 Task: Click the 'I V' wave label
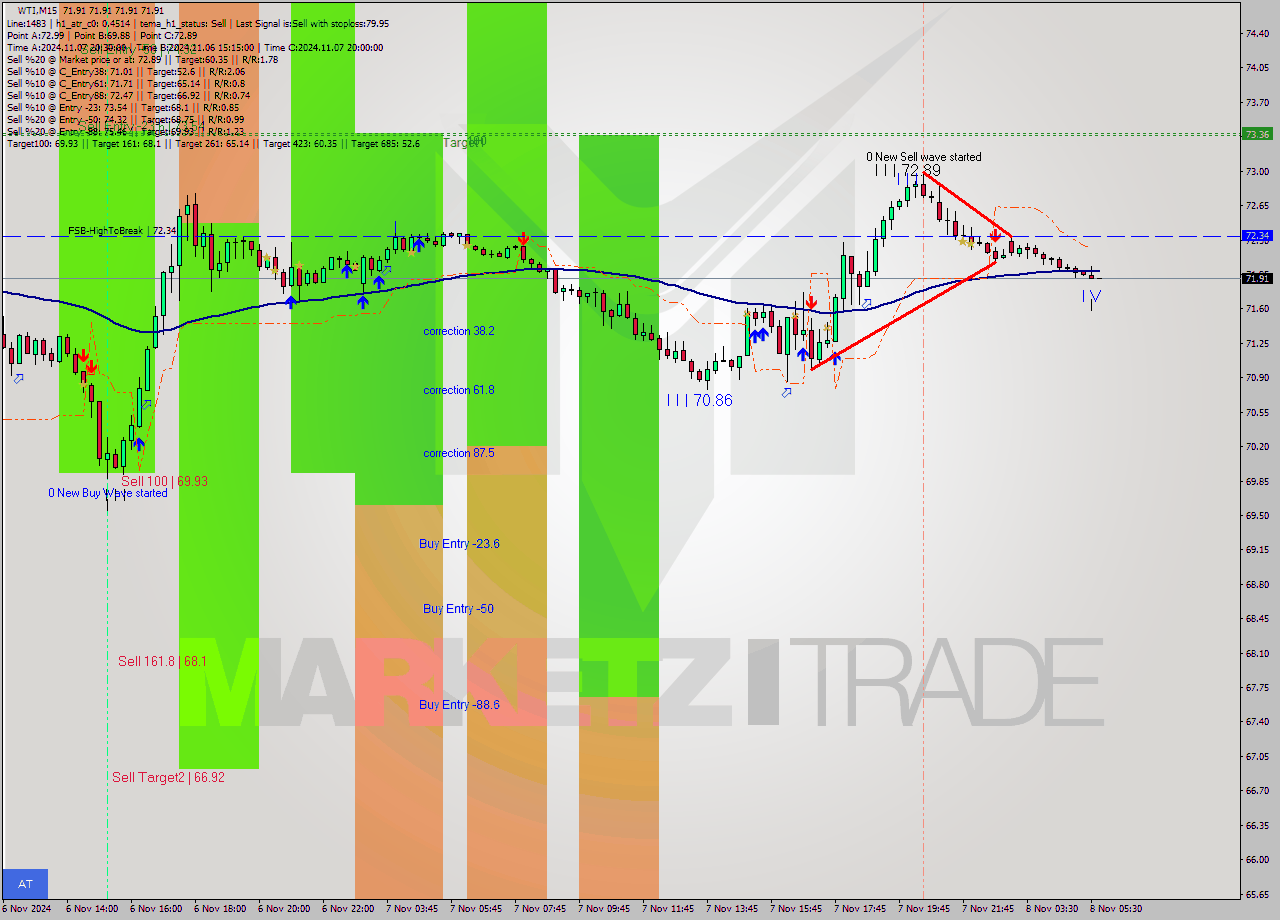(1091, 297)
